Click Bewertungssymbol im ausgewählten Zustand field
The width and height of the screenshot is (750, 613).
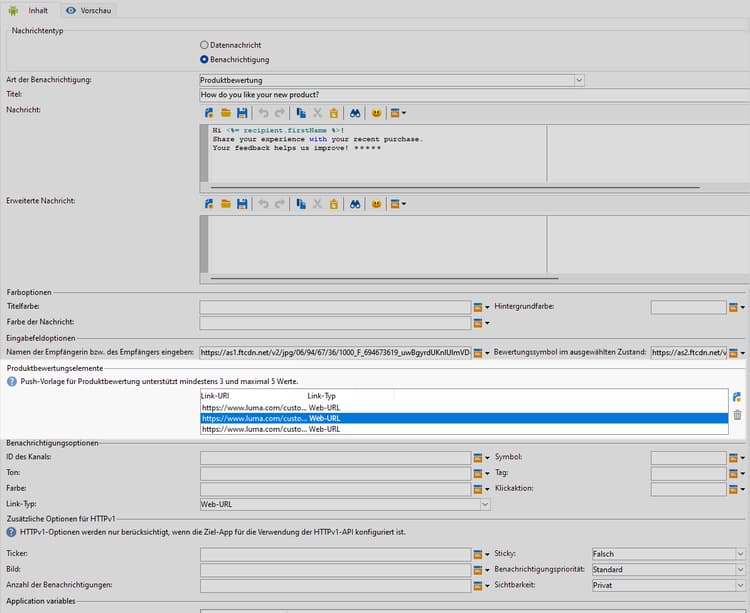click(688, 352)
